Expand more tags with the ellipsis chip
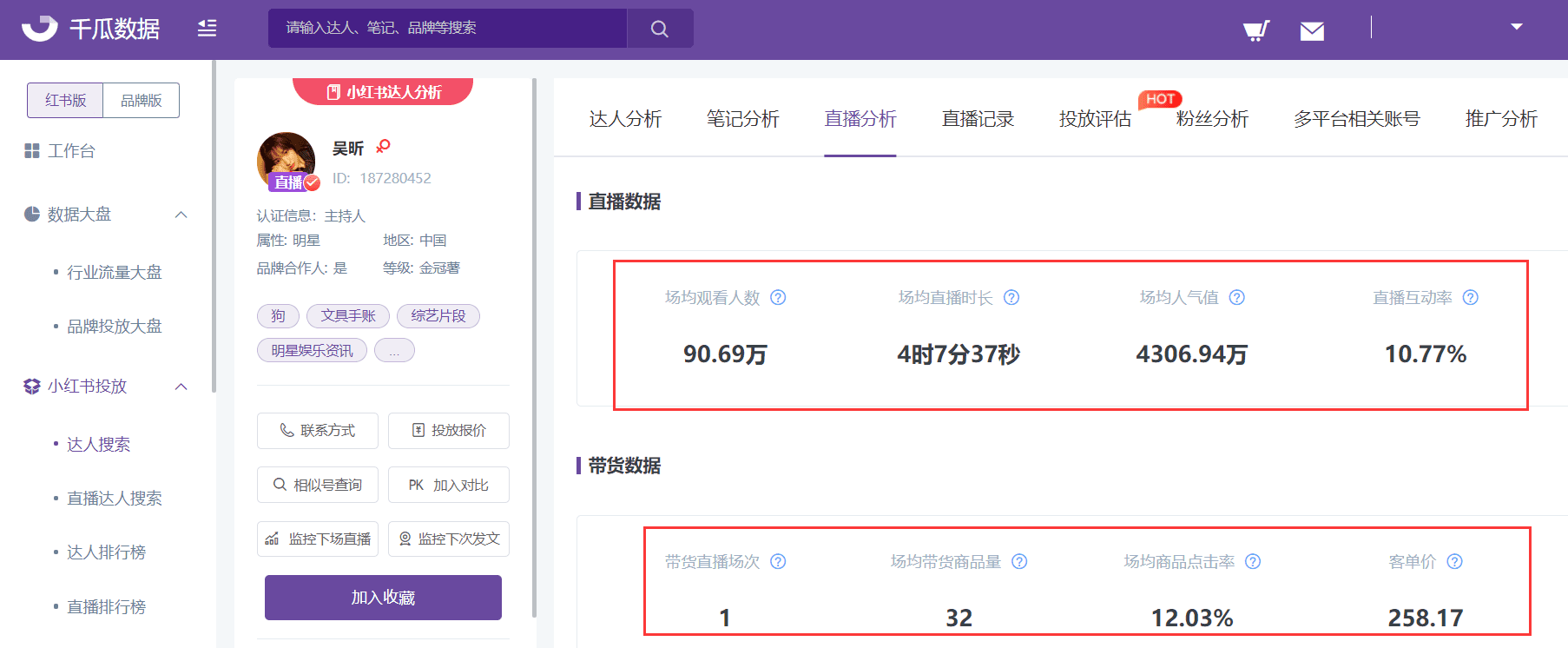The image size is (1568, 648). tap(394, 351)
